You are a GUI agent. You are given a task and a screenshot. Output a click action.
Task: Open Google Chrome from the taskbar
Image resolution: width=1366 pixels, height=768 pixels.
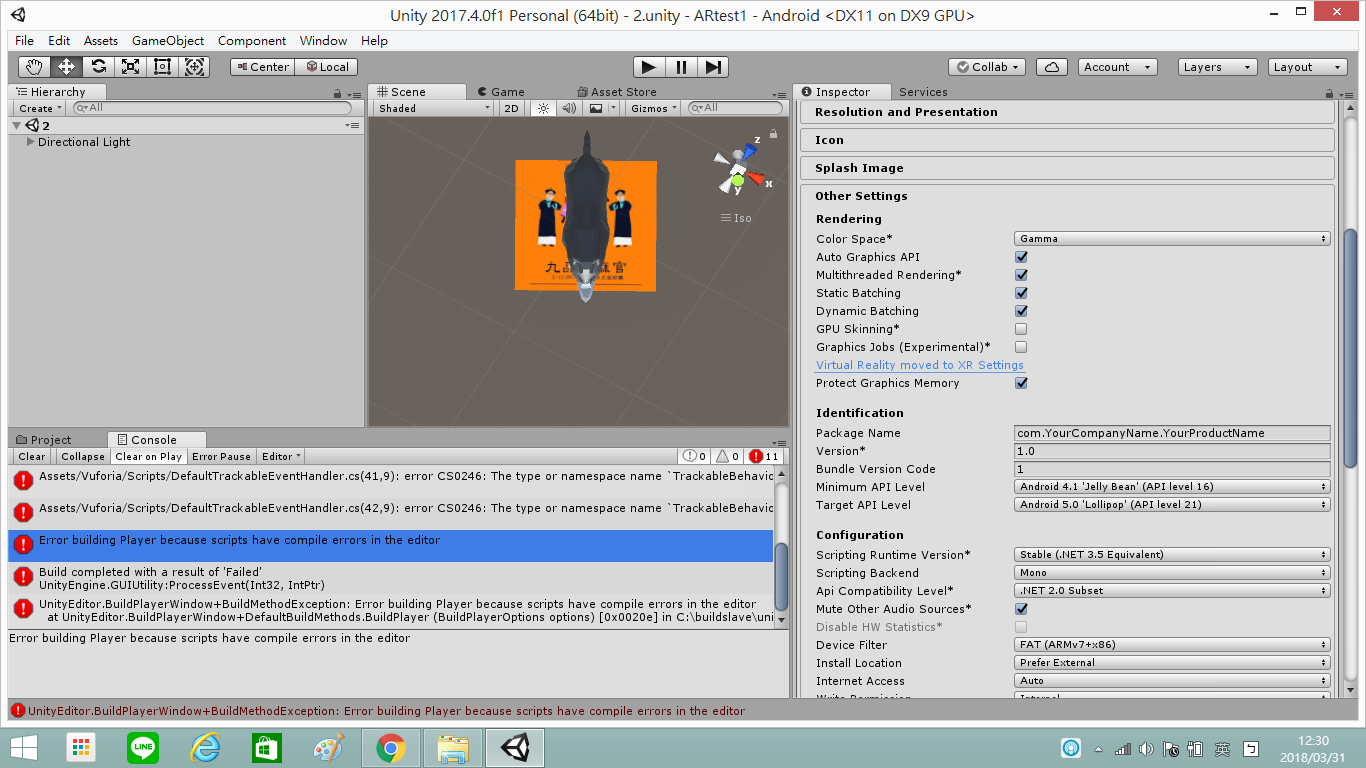pyautogui.click(x=390, y=748)
